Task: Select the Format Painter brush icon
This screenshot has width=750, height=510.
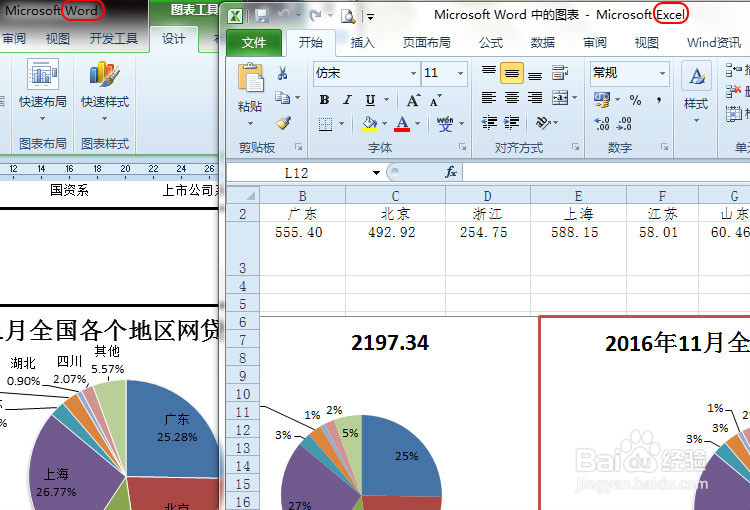Action: 283,123
